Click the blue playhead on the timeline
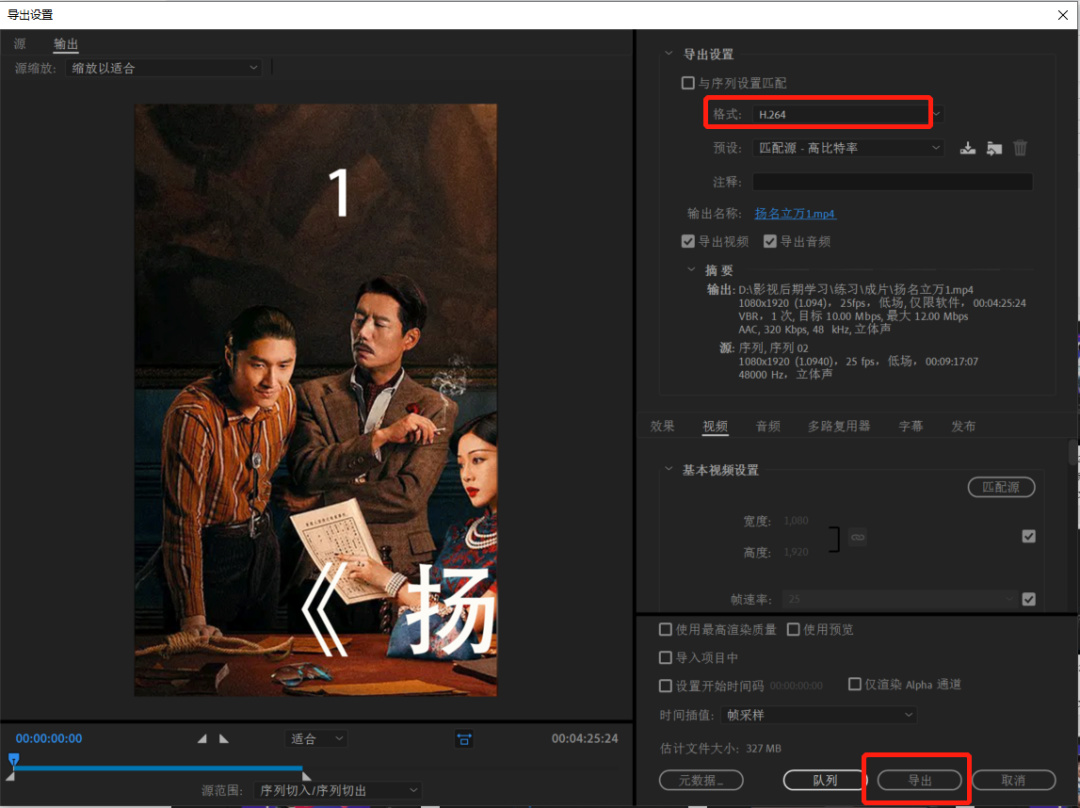This screenshot has height=808, width=1080. click(x=13, y=760)
